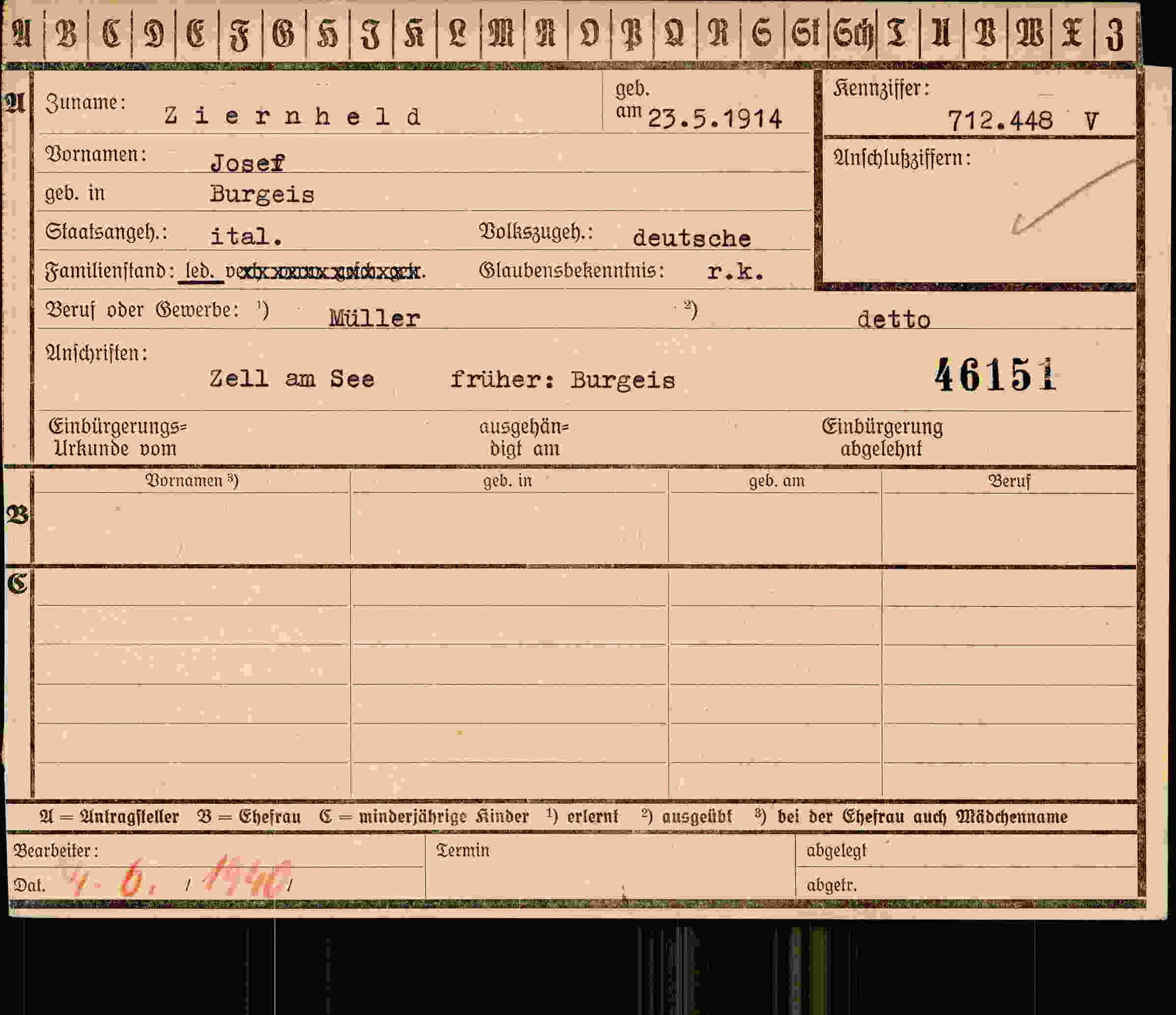Select the "M" index tab in the alphabet strip
This screenshot has width=1176, height=1015.
[502, 33]
